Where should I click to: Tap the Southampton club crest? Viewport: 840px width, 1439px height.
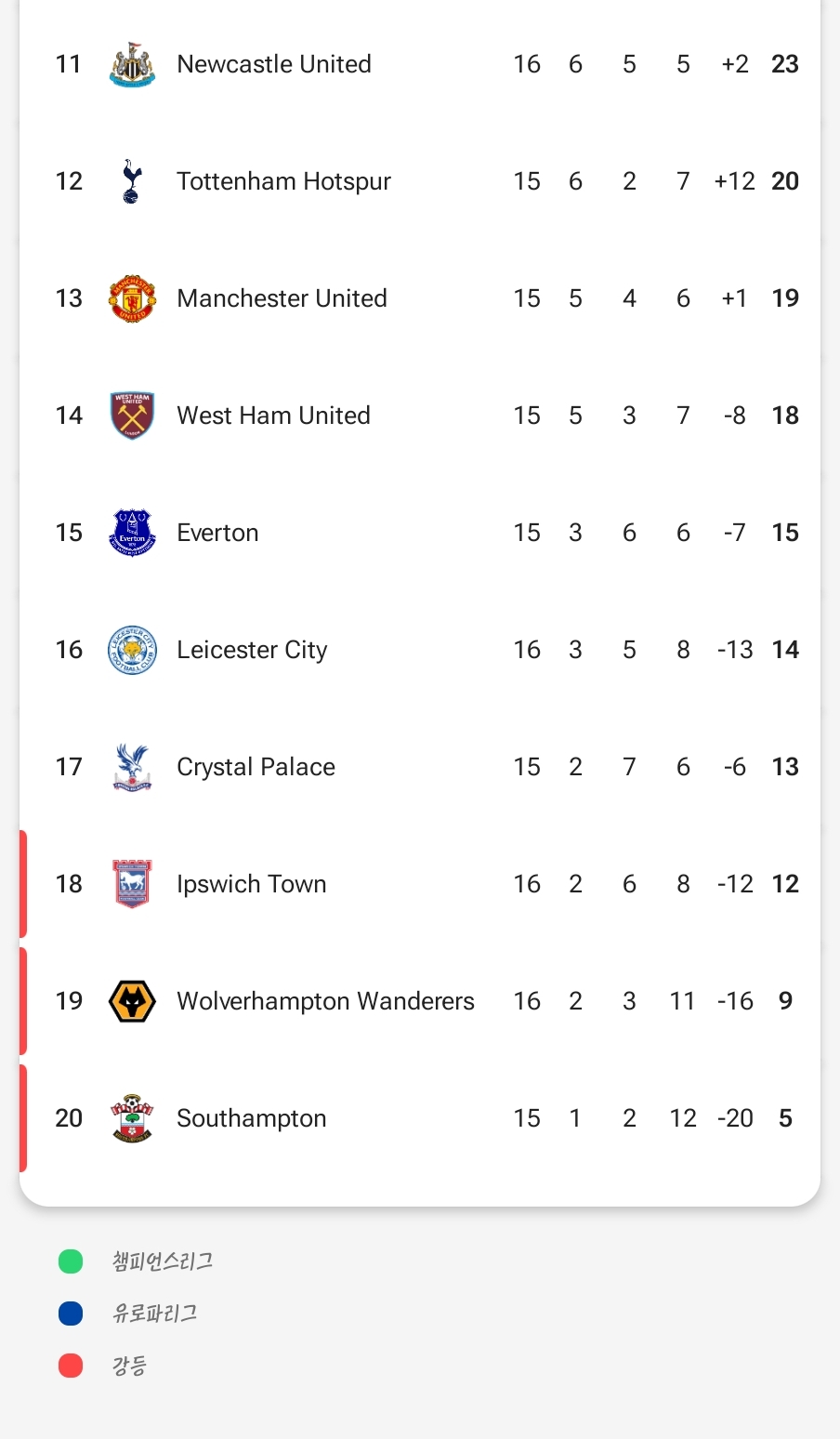tap(132, 1118)
